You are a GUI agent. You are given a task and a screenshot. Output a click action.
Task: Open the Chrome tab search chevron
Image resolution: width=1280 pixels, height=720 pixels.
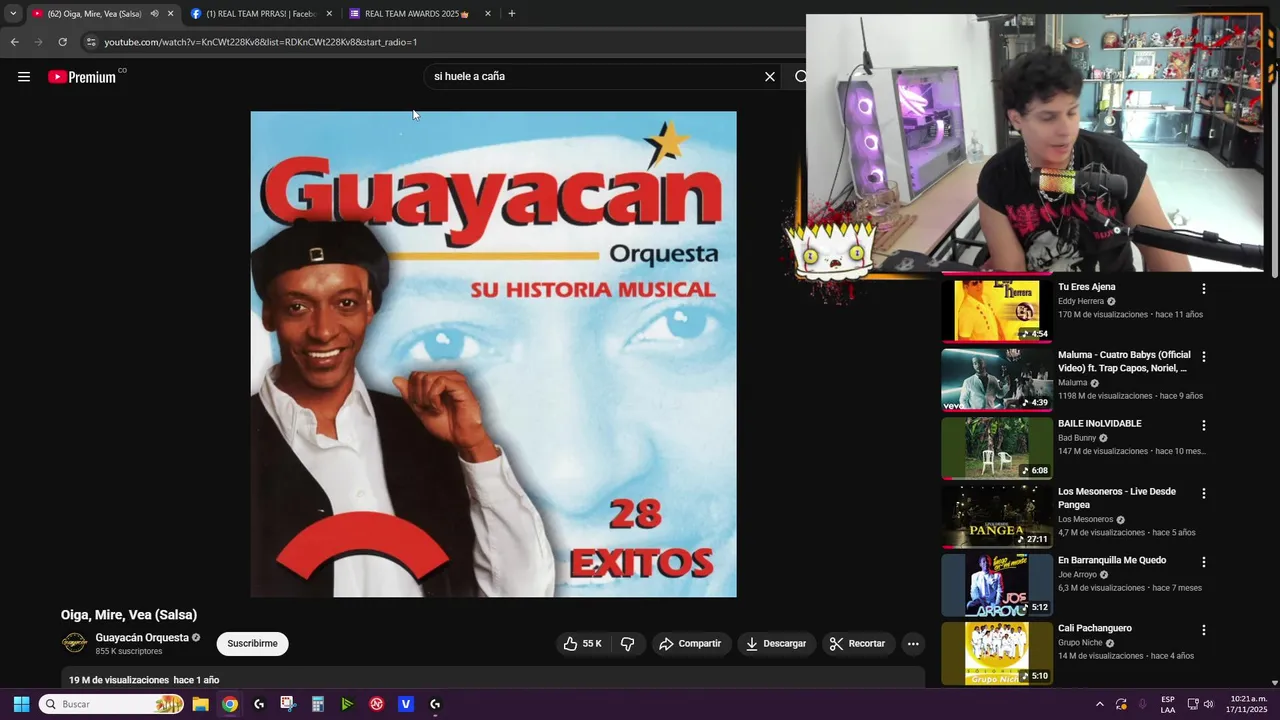click(x=13, y=14)
